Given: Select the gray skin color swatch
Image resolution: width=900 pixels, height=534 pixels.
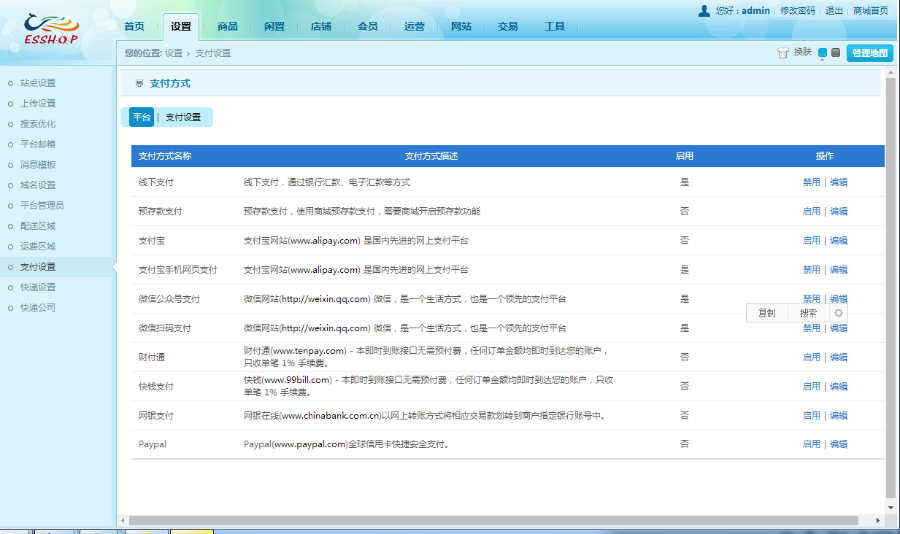Looking at the screenshot, I should [835, 53].
